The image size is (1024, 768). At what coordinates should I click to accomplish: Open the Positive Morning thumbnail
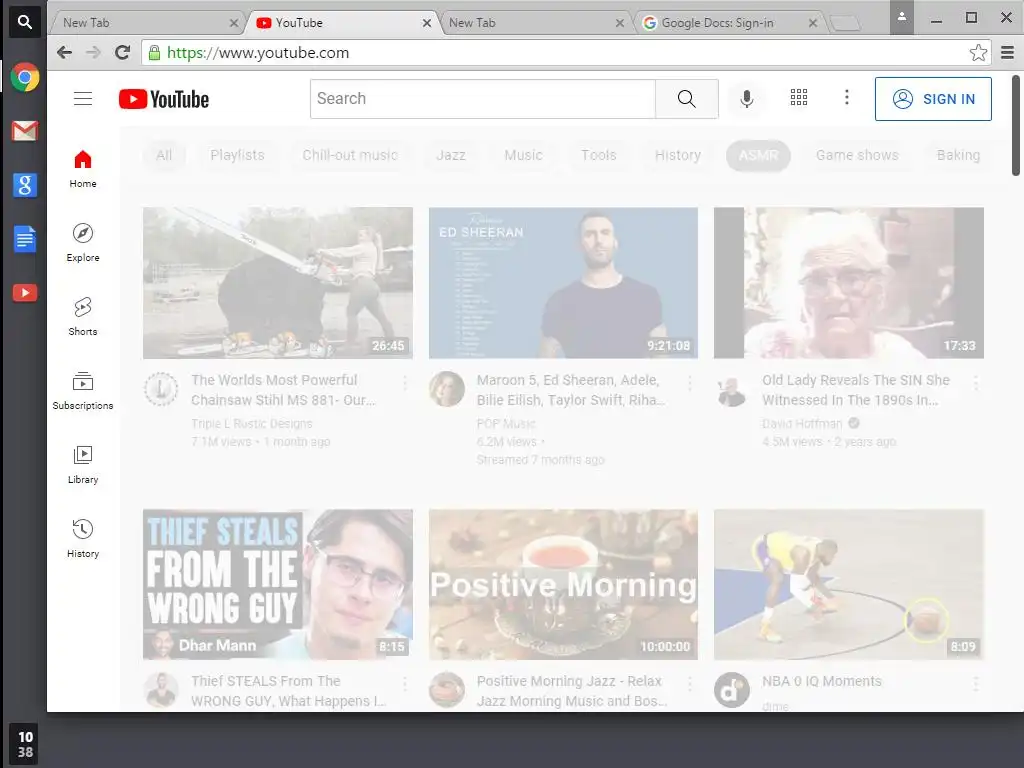563,584
